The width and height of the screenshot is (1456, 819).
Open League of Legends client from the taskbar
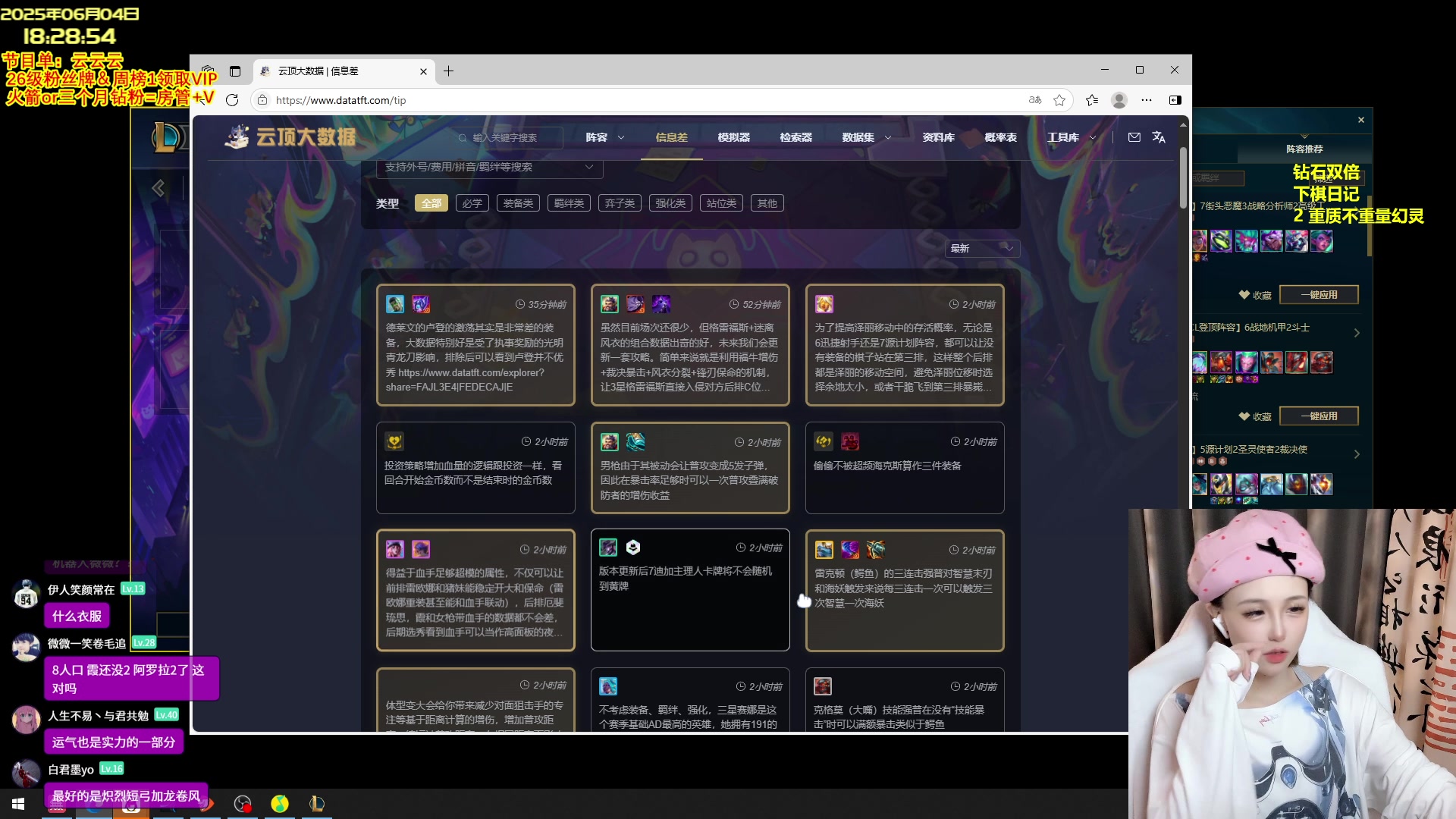coord(317,804)
